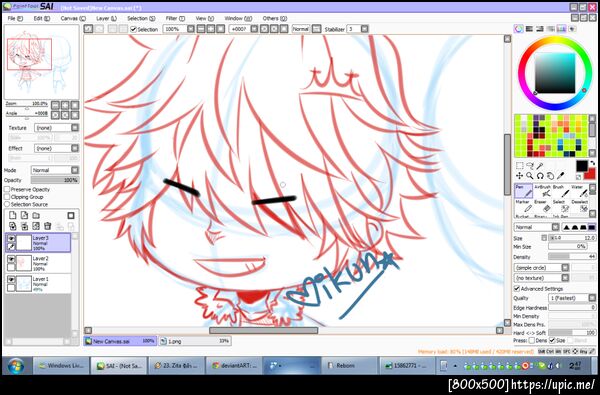
Task: Choose the Select pen tool
Action: click(x=560, y=206)
